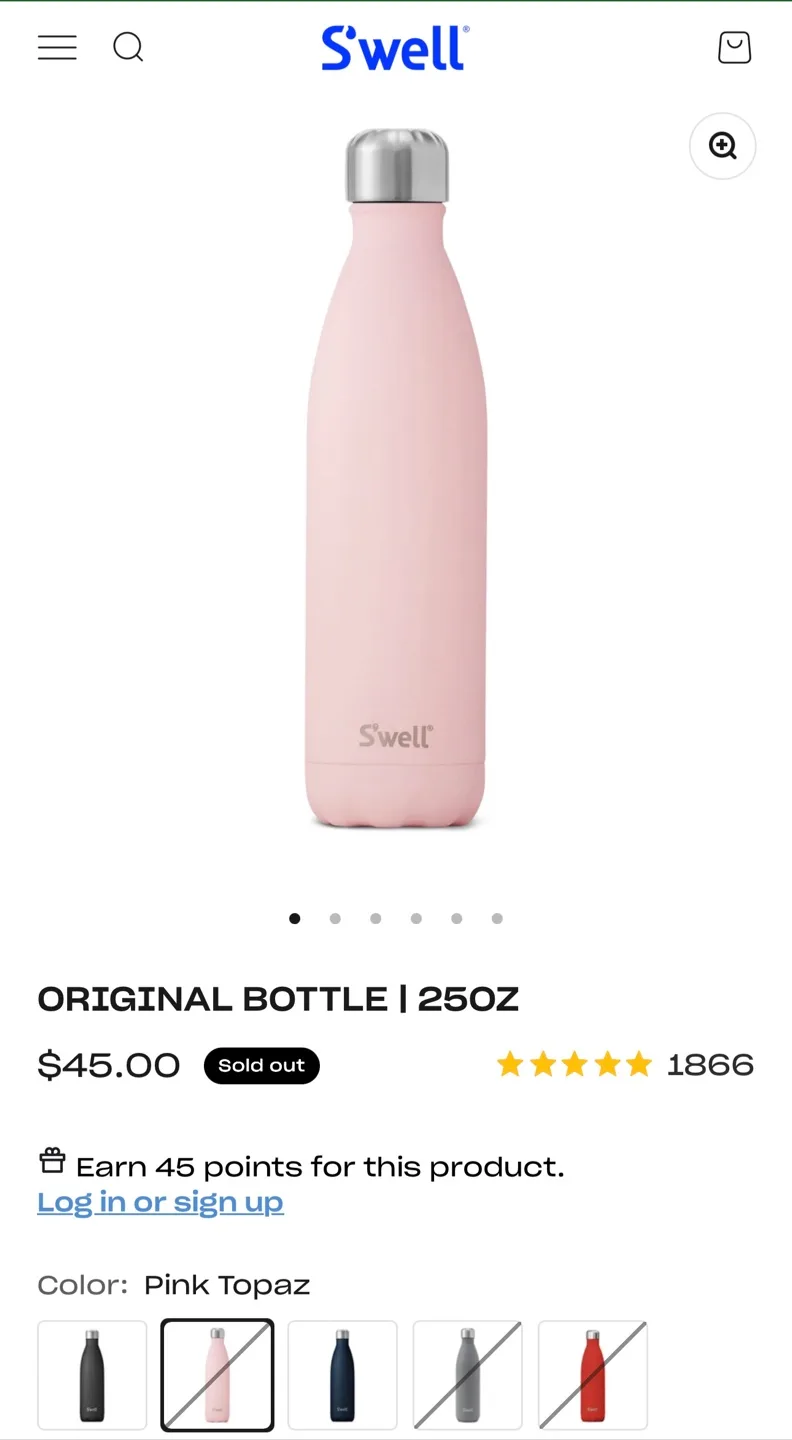The height and width of the screenshot is (1440, 792).
Task: Click the $45.00 price text
Action: point(108,1064)
